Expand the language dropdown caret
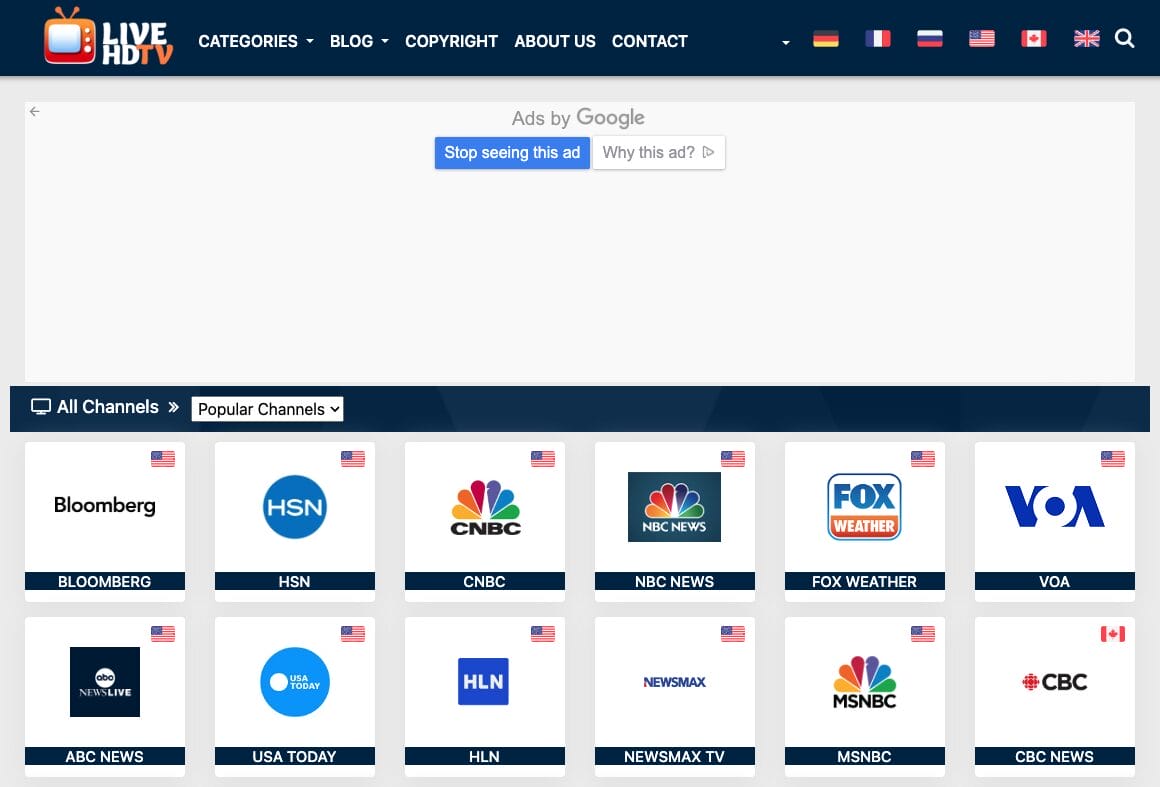 [786, 43]
